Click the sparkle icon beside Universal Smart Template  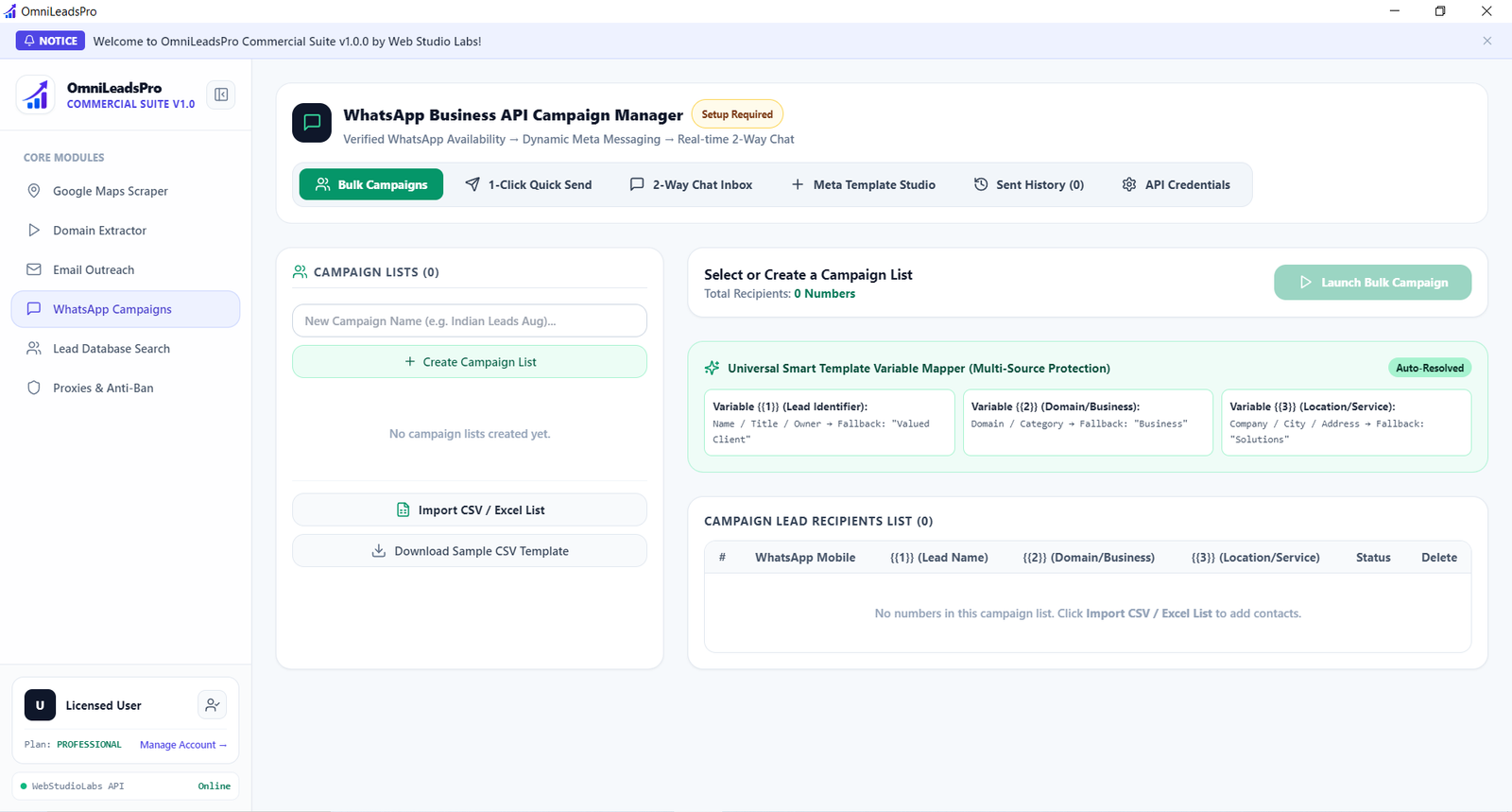point(713,368)
